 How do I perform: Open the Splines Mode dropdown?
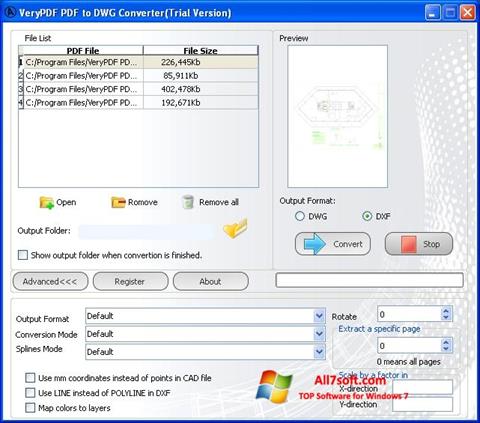pyautogui.click(x=319, y=352)
